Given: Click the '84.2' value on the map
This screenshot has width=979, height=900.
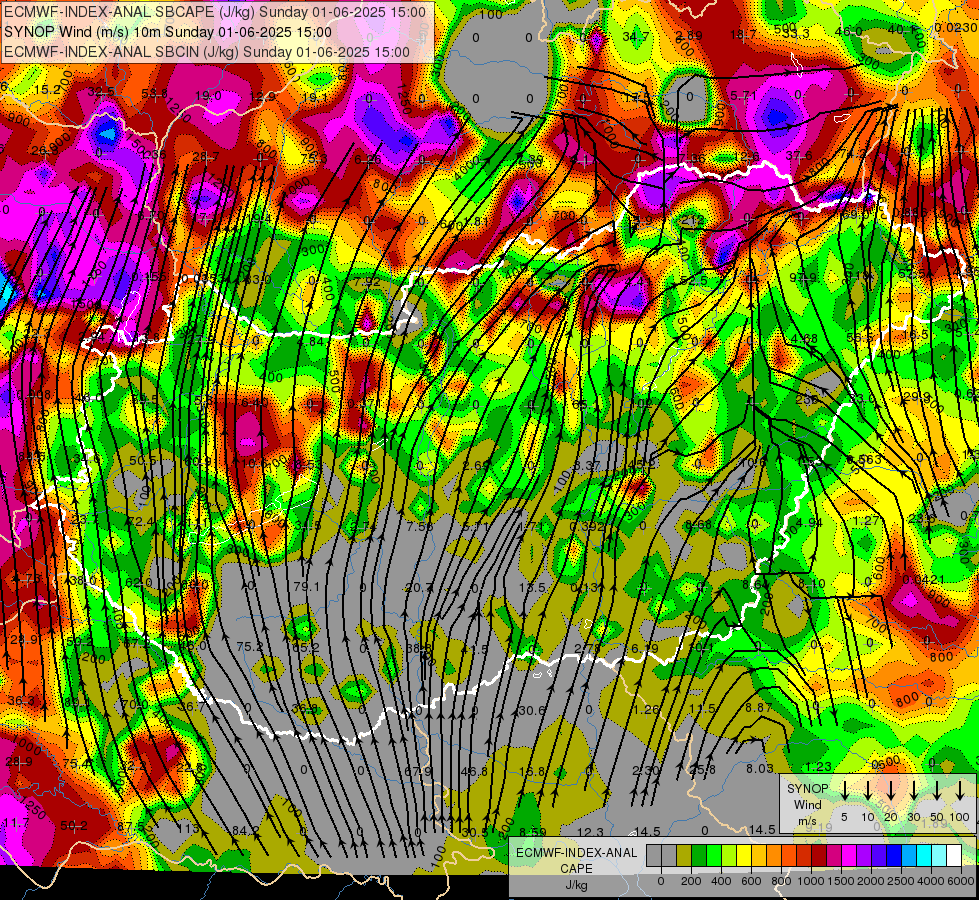Looking at the screenshot, I should 245,831.
